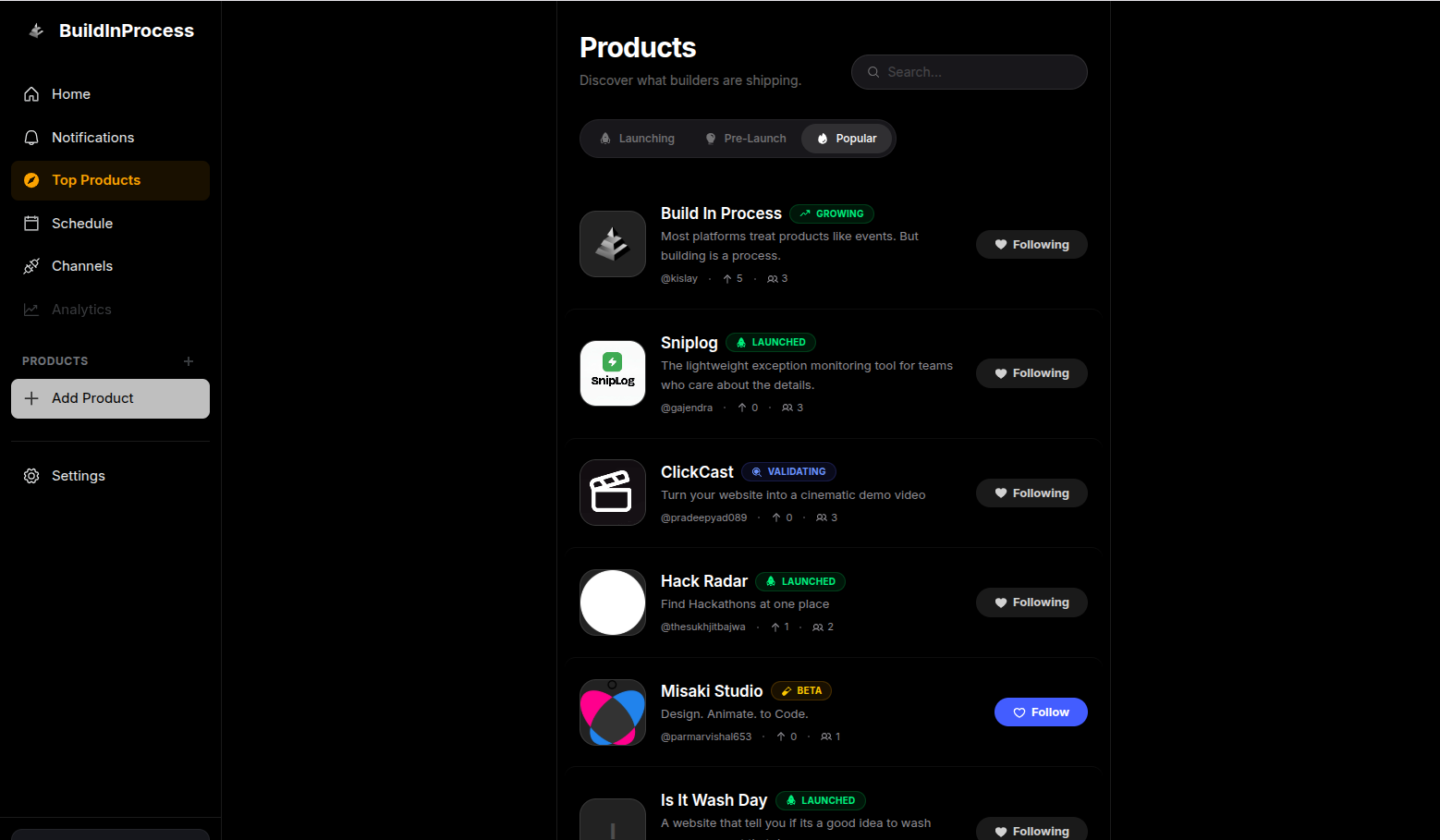The width and height of the screenshot is (1440, 840).
Task: Open Settings gear icon
Action: point(31,475)
